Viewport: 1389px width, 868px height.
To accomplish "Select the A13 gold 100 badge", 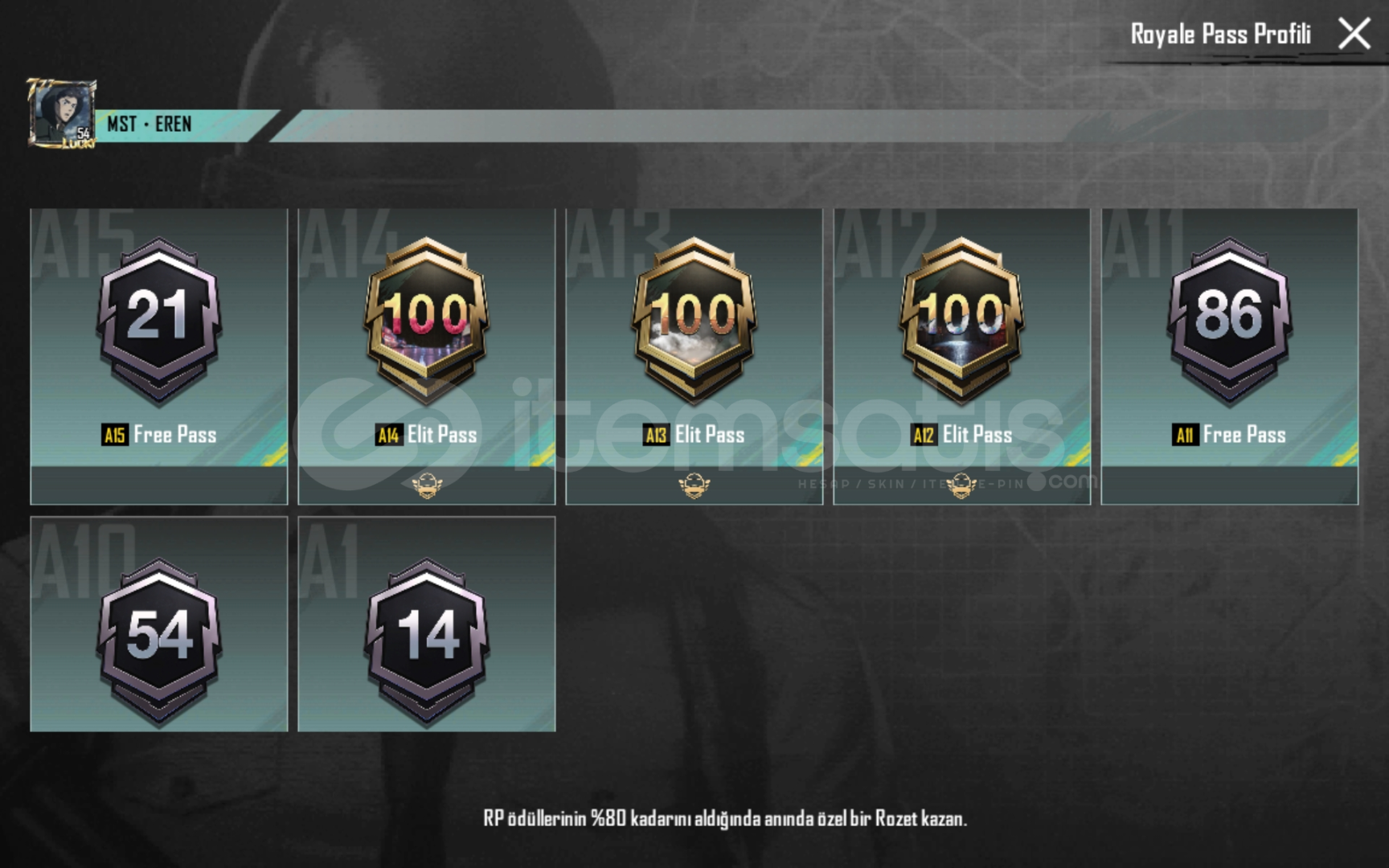I will pos(694,321).
